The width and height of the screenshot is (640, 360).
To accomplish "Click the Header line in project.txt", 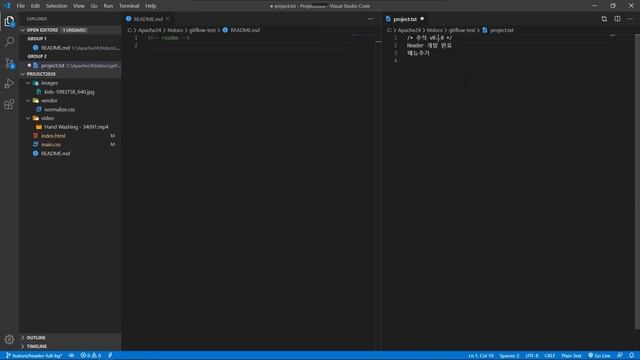I will [x=429, y=45].
